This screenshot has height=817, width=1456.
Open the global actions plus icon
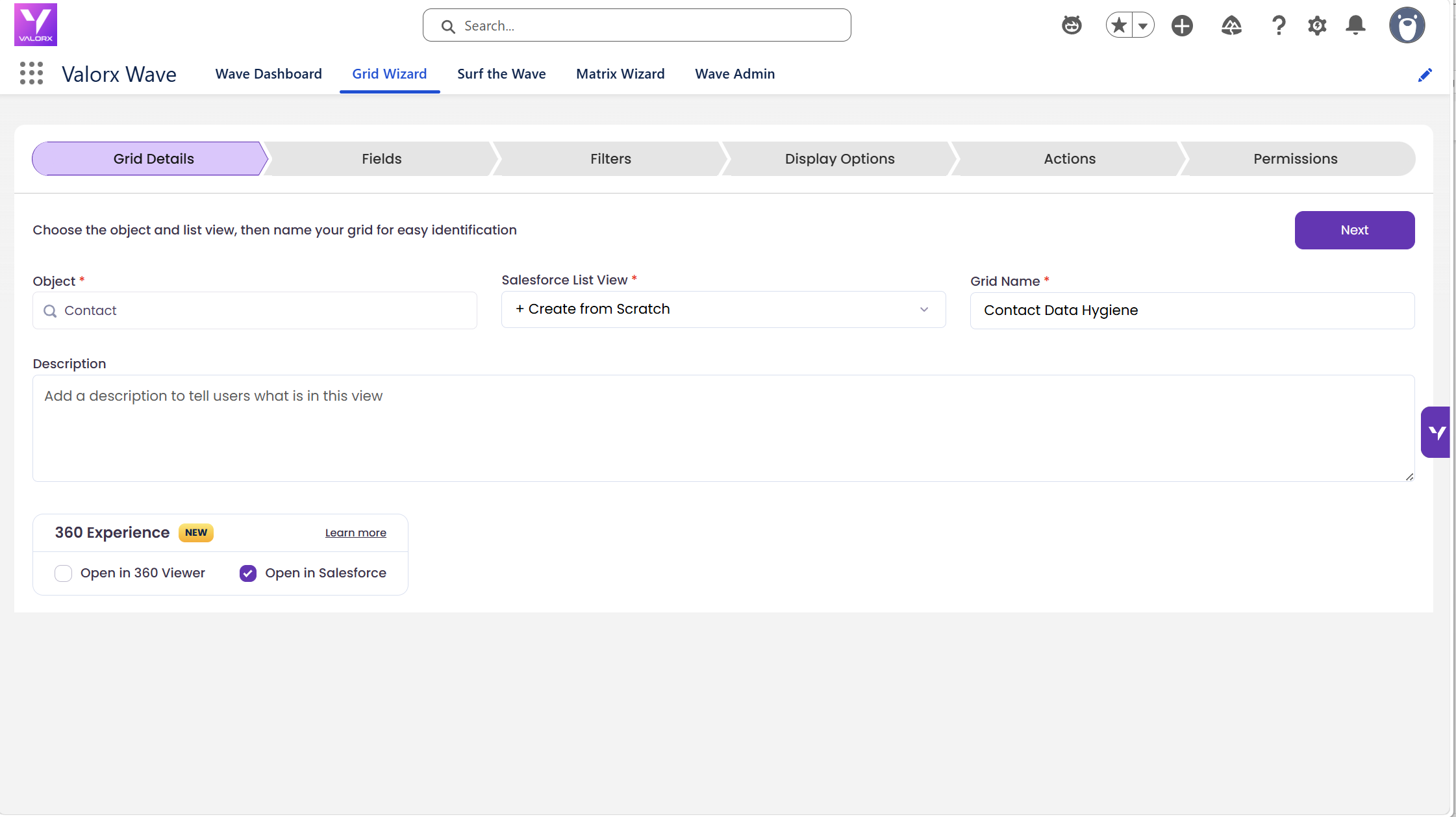pos(1182,25)
